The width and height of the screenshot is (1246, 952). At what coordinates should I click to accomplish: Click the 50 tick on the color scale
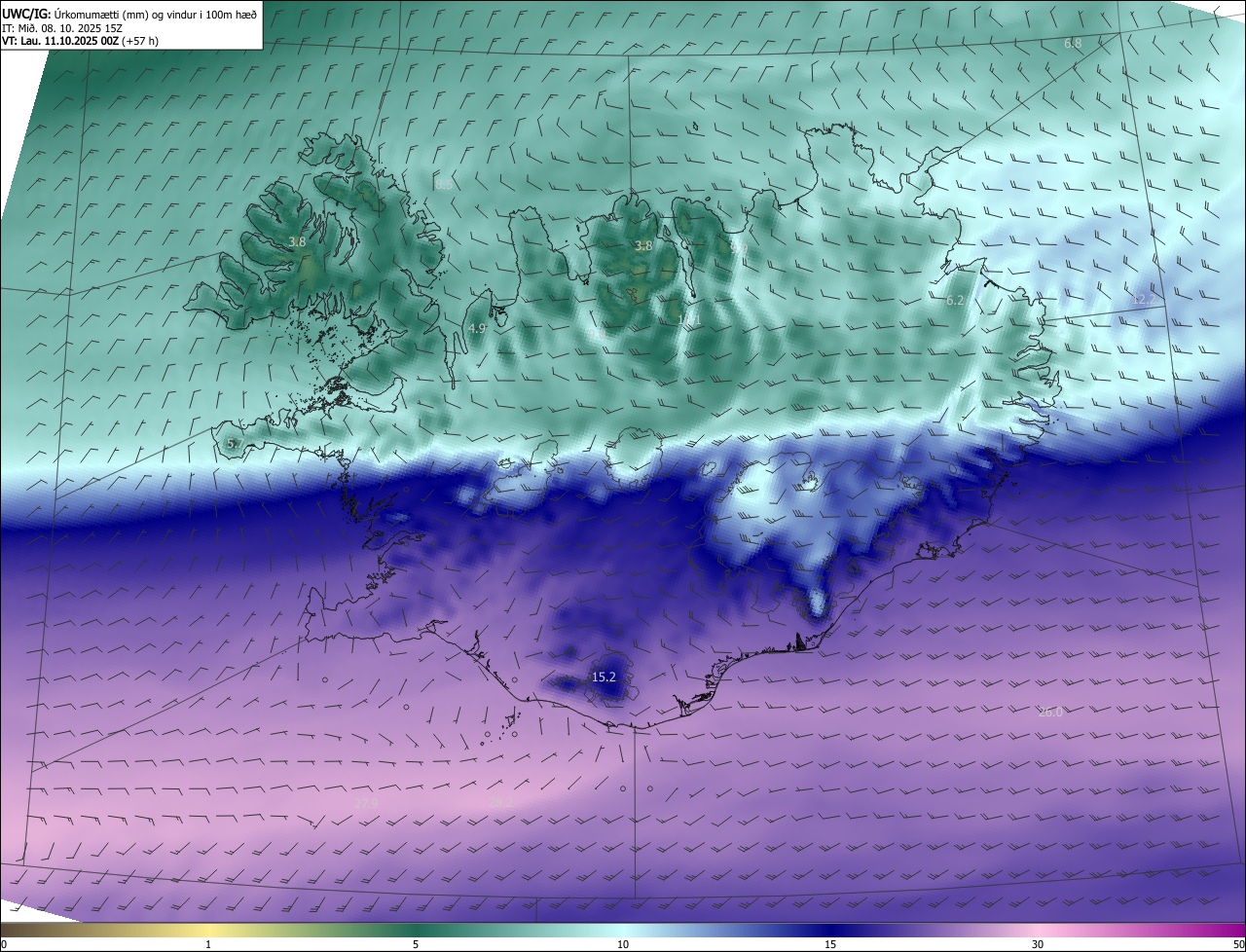click(x=1237, y=944)
